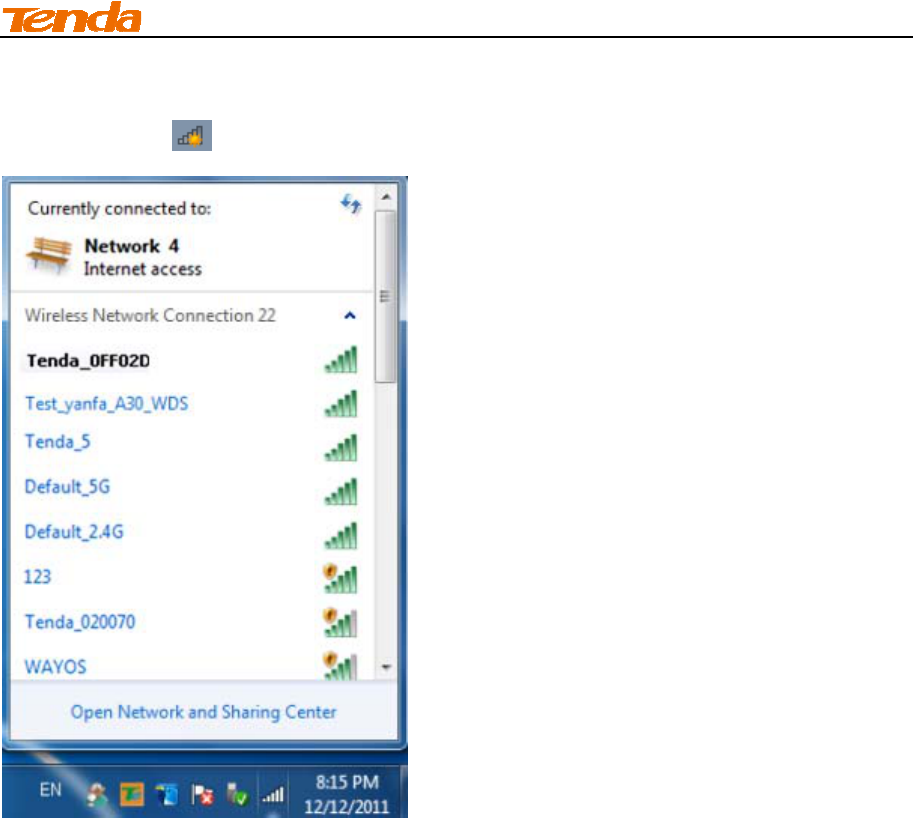Screen dimensions: 913x818
Task: Click shielded signal icon for WAYOS
Action: 340,666
